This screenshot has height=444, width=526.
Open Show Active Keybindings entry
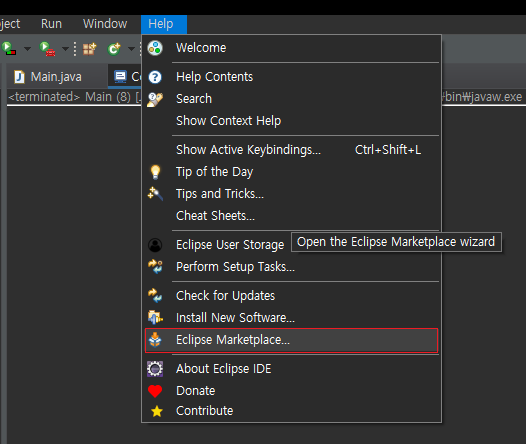click(x=292, y=150)
